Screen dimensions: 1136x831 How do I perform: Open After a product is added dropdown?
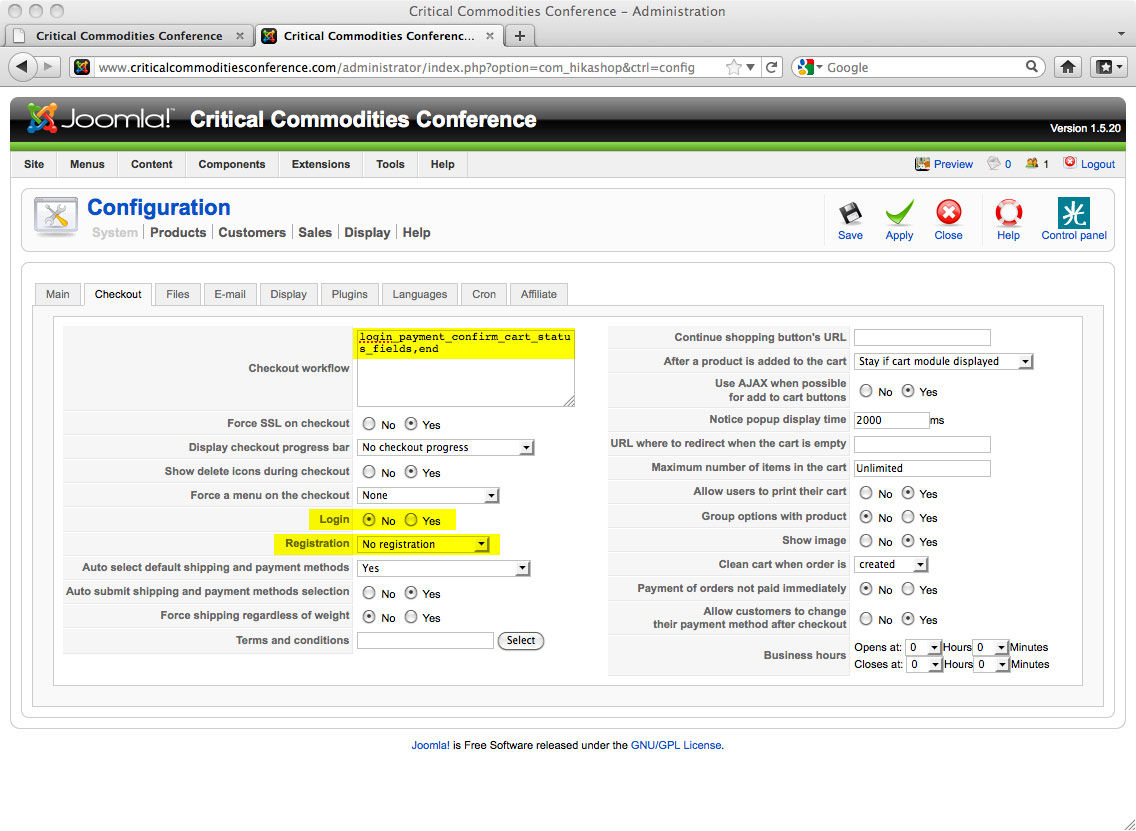coord(943,361)
